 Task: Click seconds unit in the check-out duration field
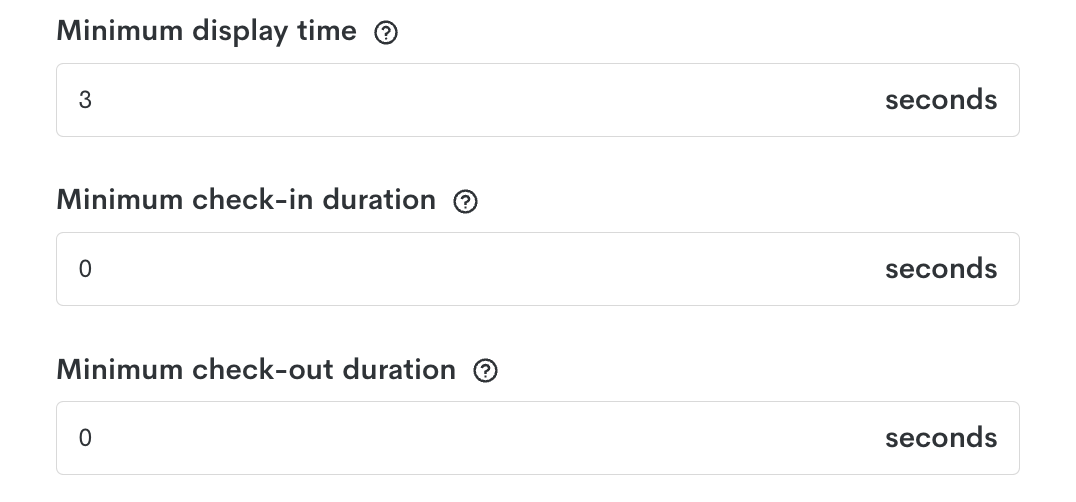pyautogui.click(x=941, y=438)
